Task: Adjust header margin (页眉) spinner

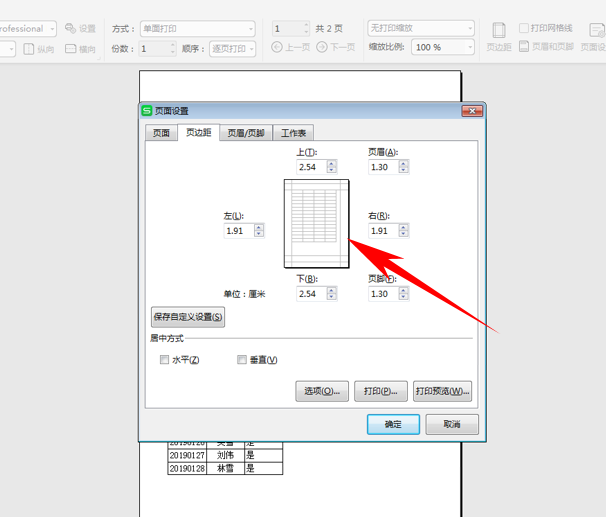Action: point(403,167)
